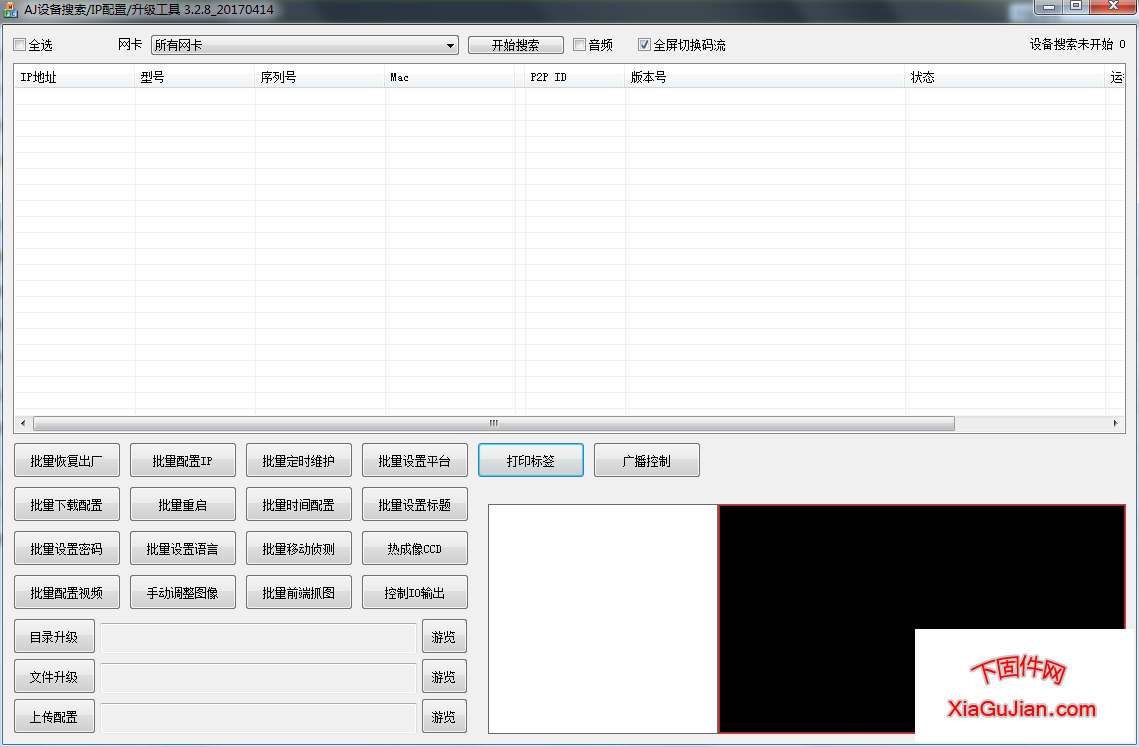Screen dimensions: 1139x747
Task: Click the 打印标签 button
Action: coord(531,461)
